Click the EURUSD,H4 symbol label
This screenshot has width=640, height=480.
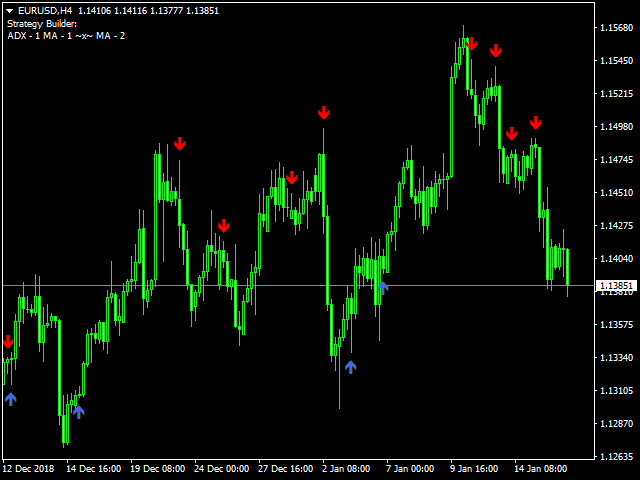[x=45, y=11]
